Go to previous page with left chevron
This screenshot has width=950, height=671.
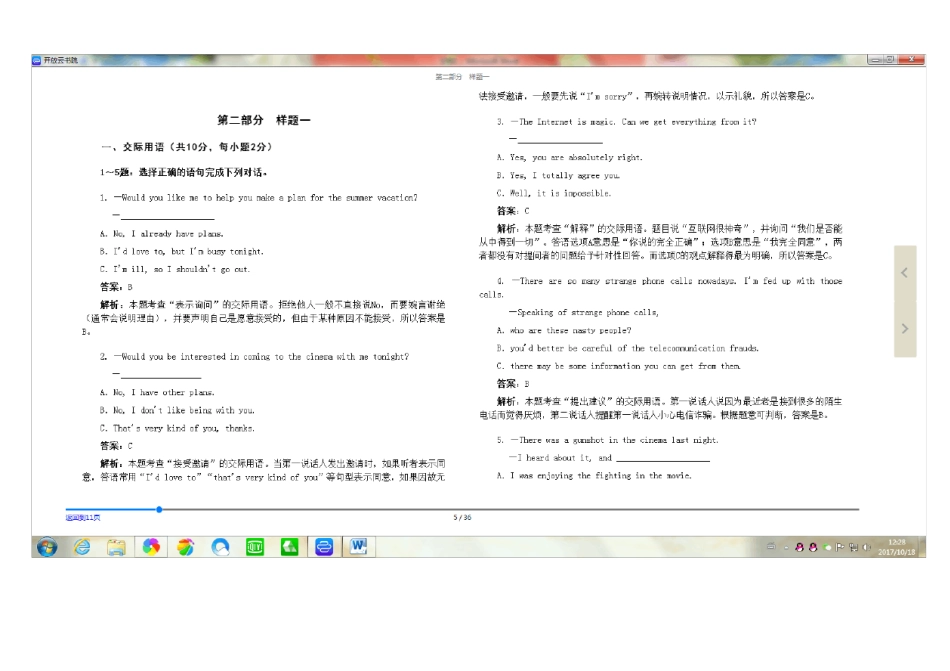tap(904, 273)
